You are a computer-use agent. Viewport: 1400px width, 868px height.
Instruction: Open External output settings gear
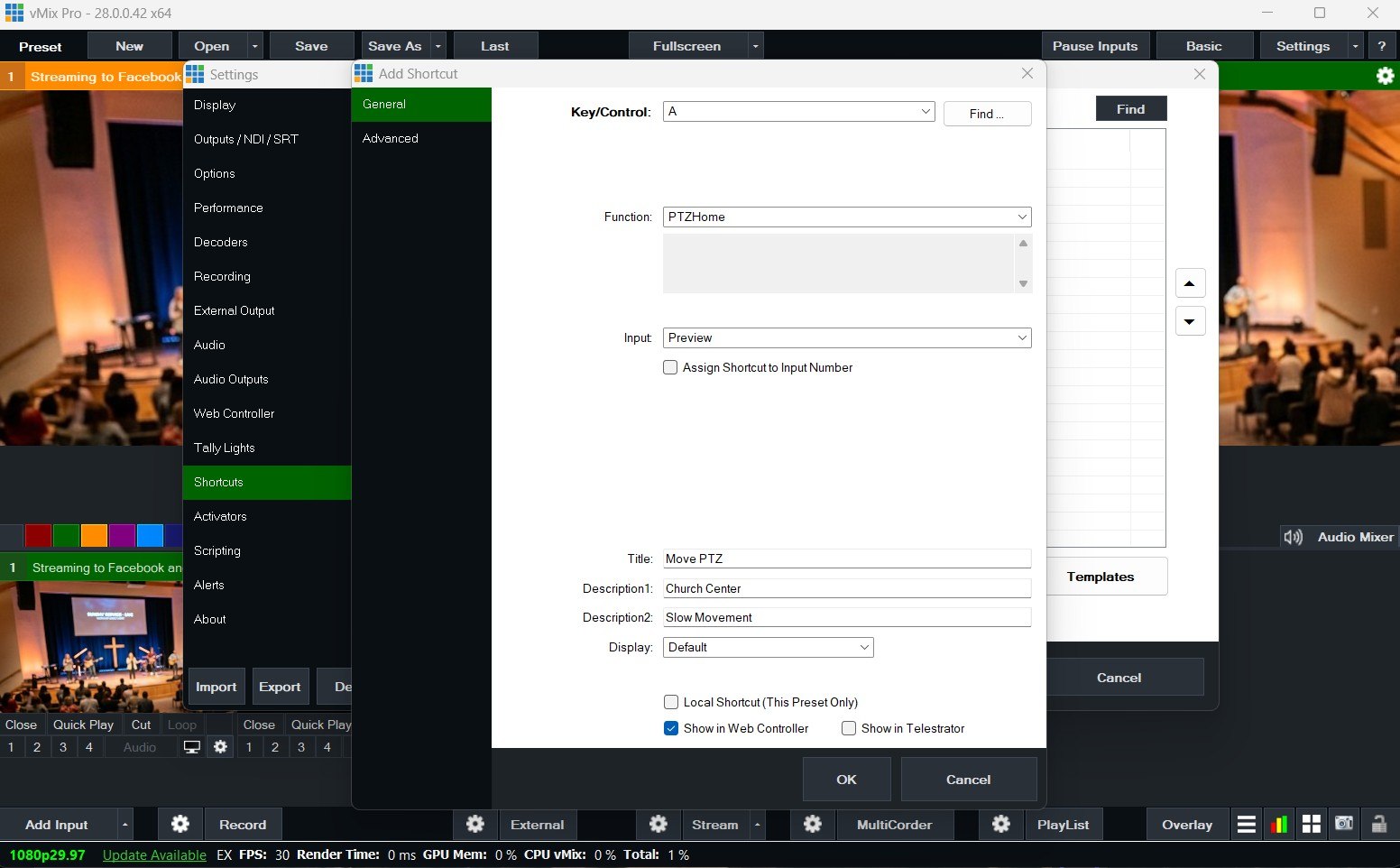point(475,824)
